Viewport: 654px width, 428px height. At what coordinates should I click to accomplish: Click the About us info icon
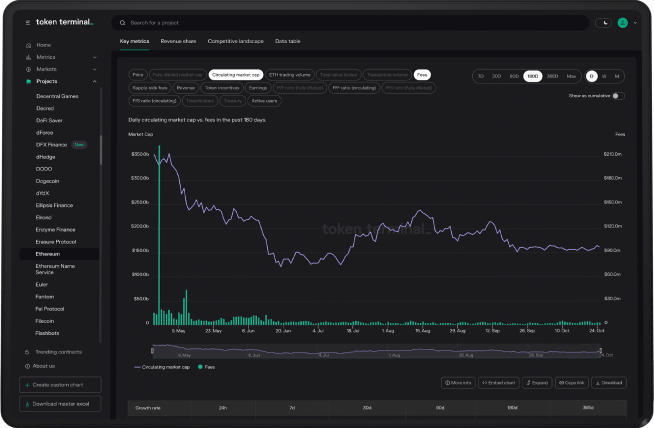point(26,366)
